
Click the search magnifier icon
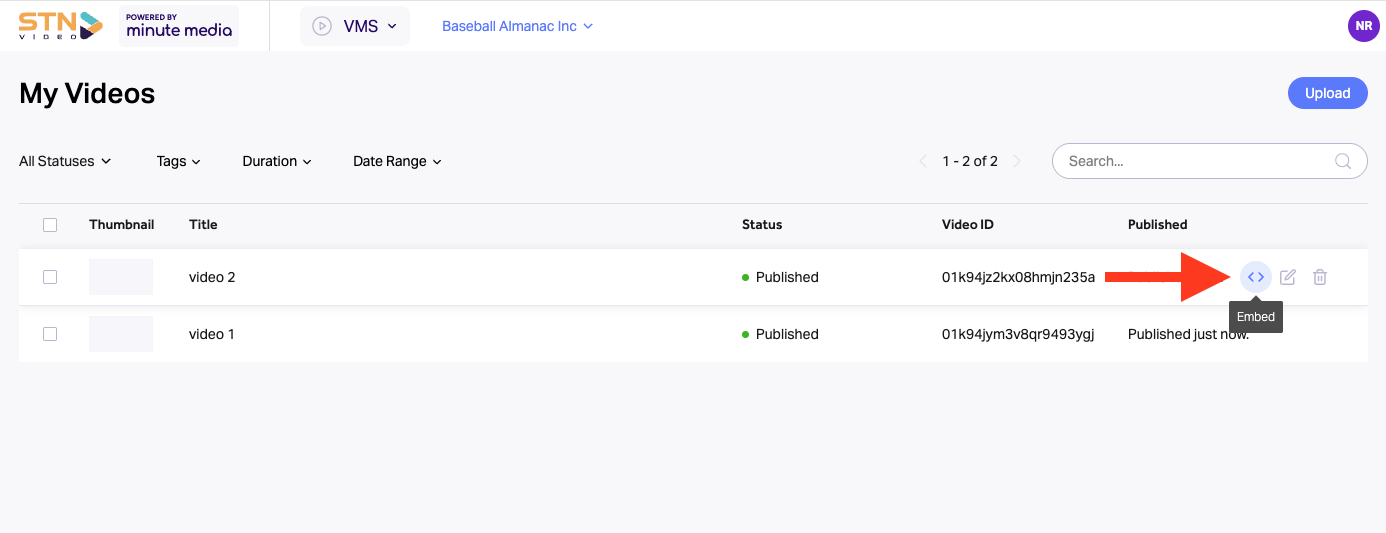(x=1344, y=161)
